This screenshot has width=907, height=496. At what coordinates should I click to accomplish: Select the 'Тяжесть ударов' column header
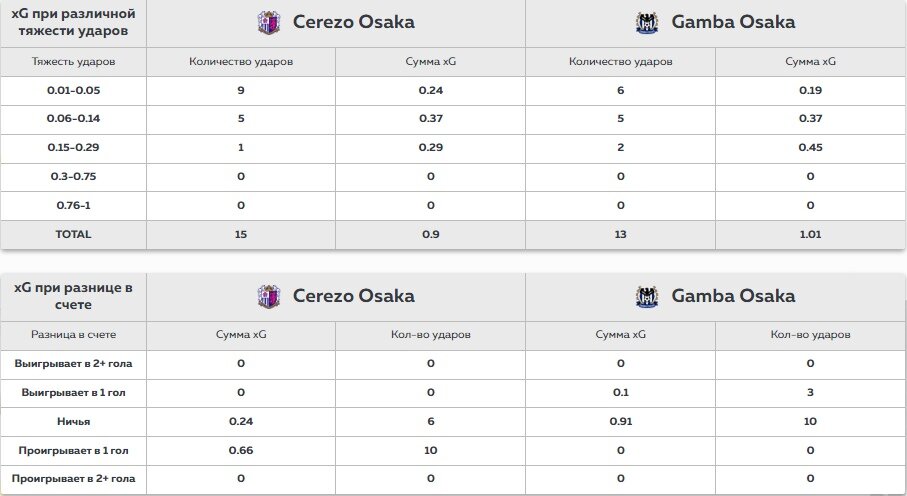click(73, 61)
